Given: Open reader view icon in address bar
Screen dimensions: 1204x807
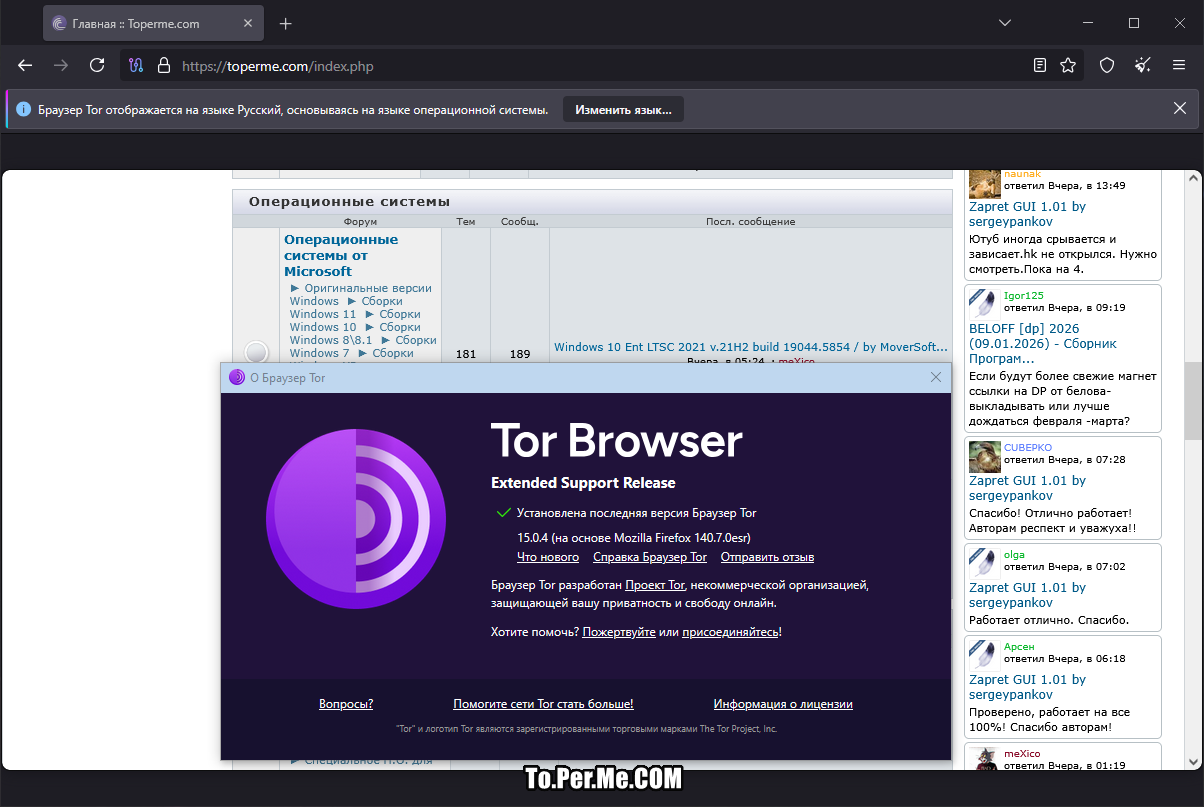Looking at the screenshot, I should coord(1040,66).
